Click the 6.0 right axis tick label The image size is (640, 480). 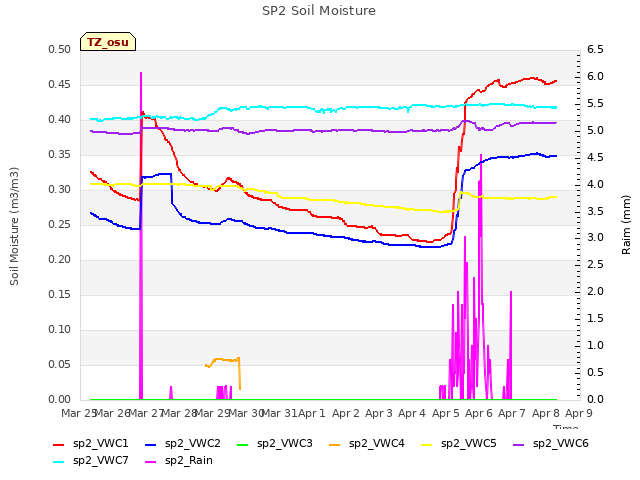point(595,77)
